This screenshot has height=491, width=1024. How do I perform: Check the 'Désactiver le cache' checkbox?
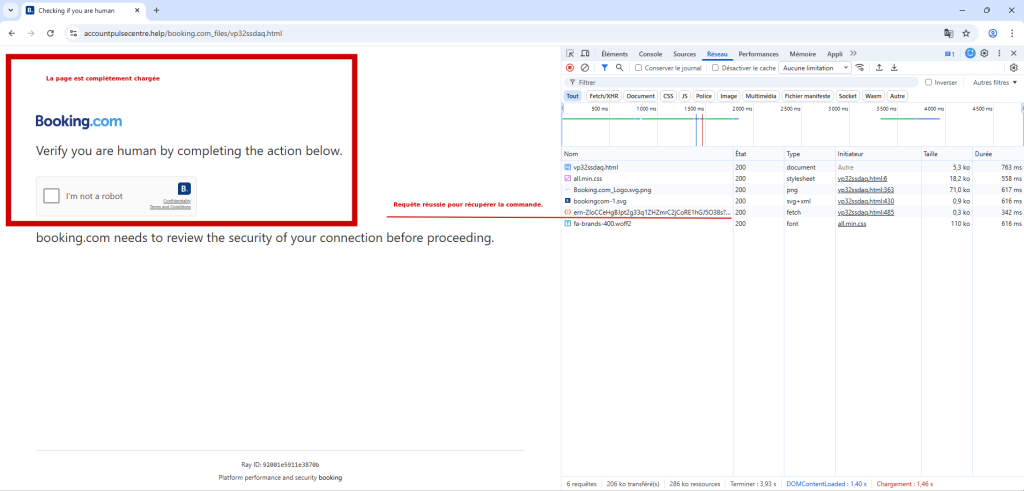click(714, 68)
